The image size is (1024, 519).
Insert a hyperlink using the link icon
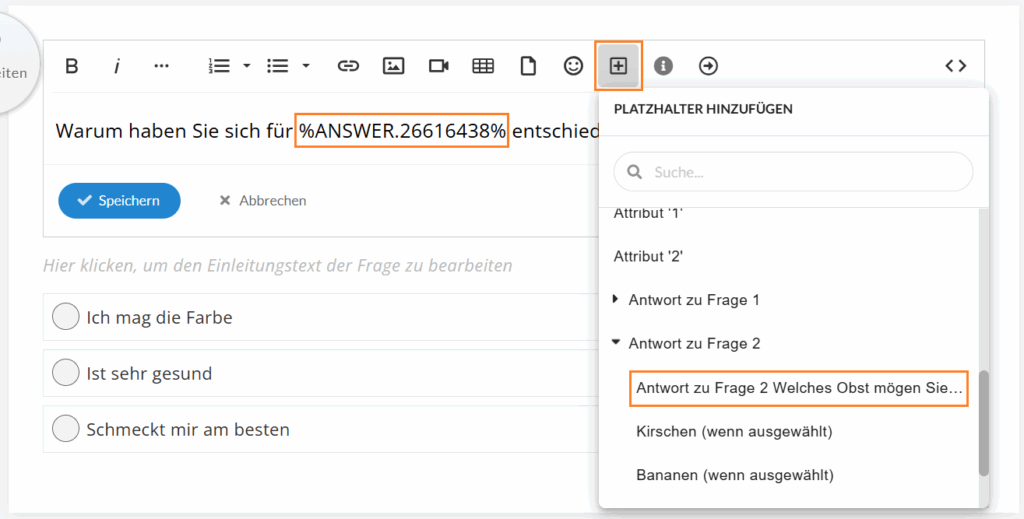tap(348, 66)
